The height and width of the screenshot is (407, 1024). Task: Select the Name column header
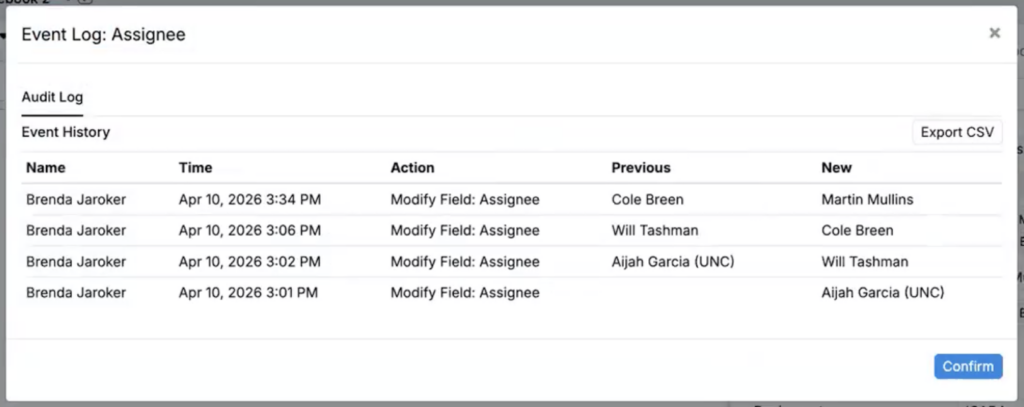point(46,168)
